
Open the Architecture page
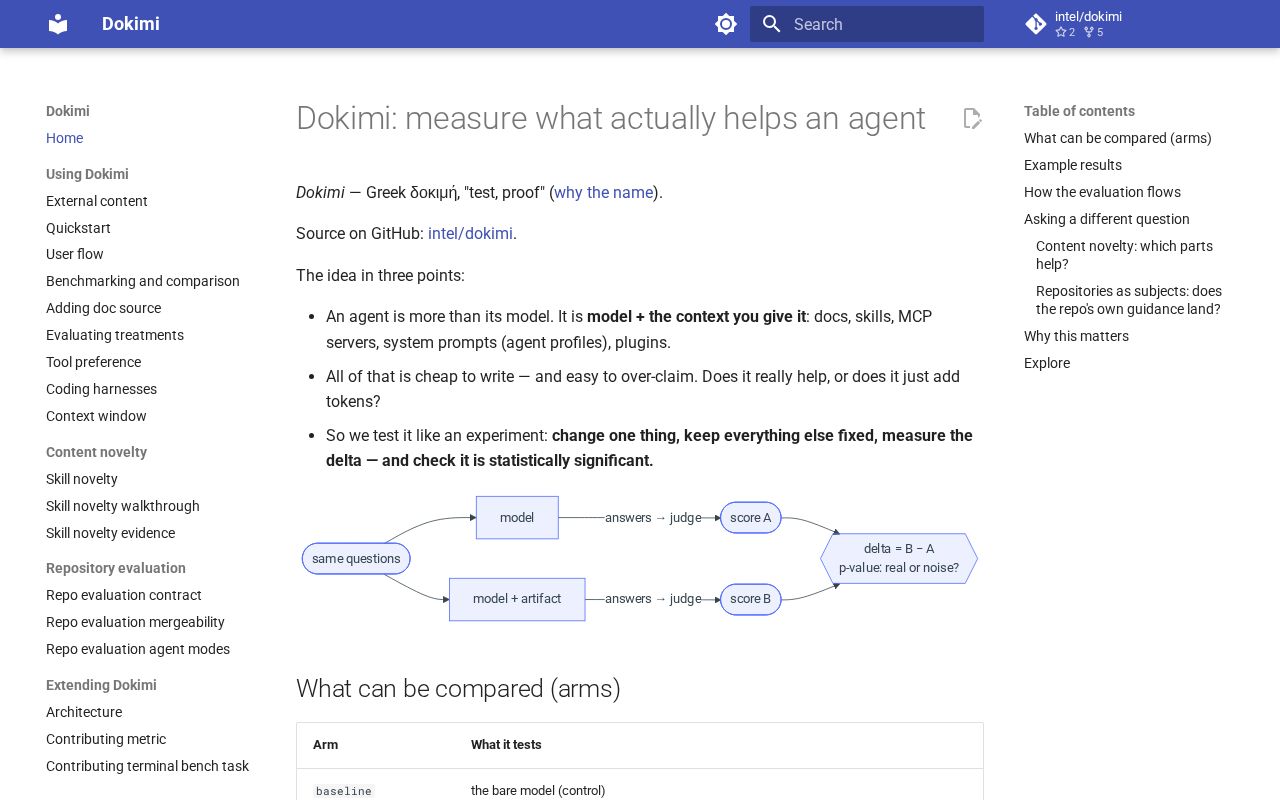[84, 712]
